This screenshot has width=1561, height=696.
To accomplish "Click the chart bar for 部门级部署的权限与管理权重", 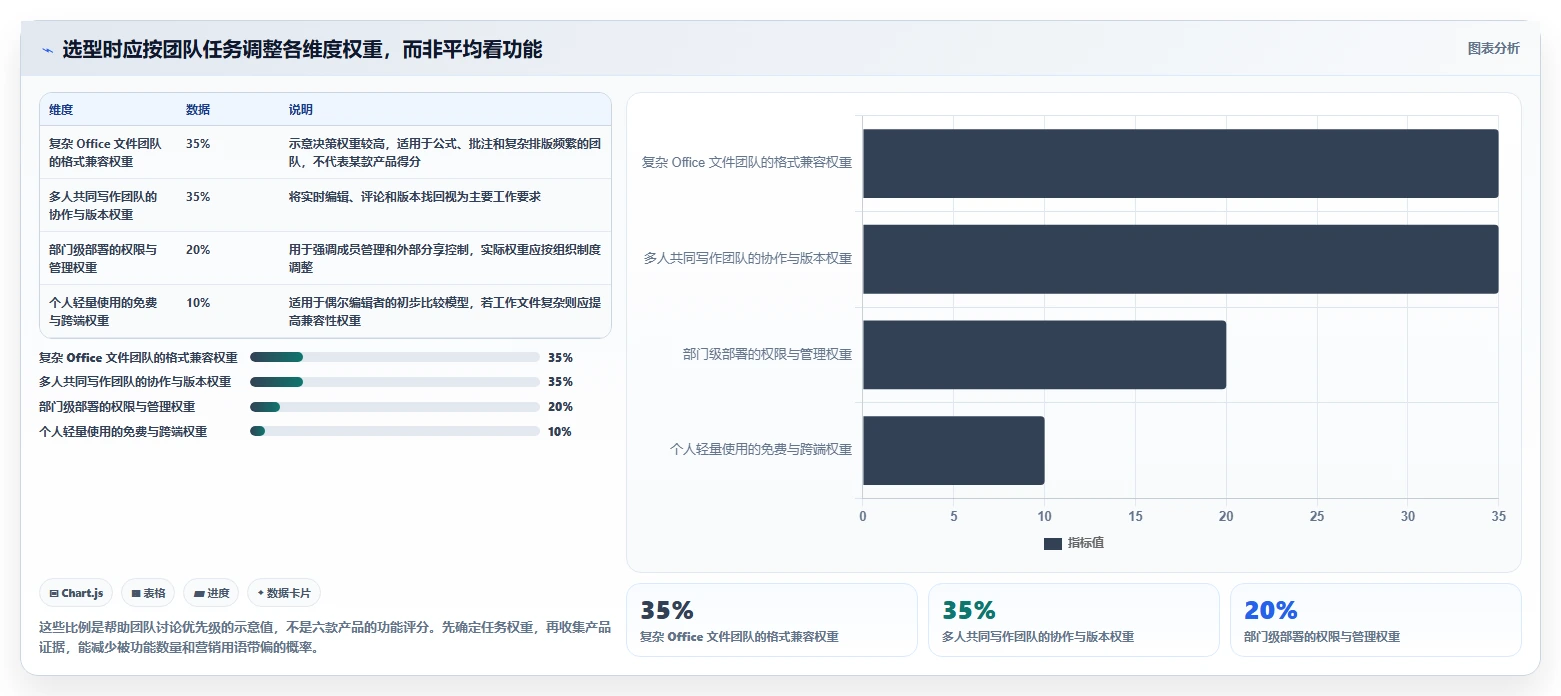I will (1044, 355).
